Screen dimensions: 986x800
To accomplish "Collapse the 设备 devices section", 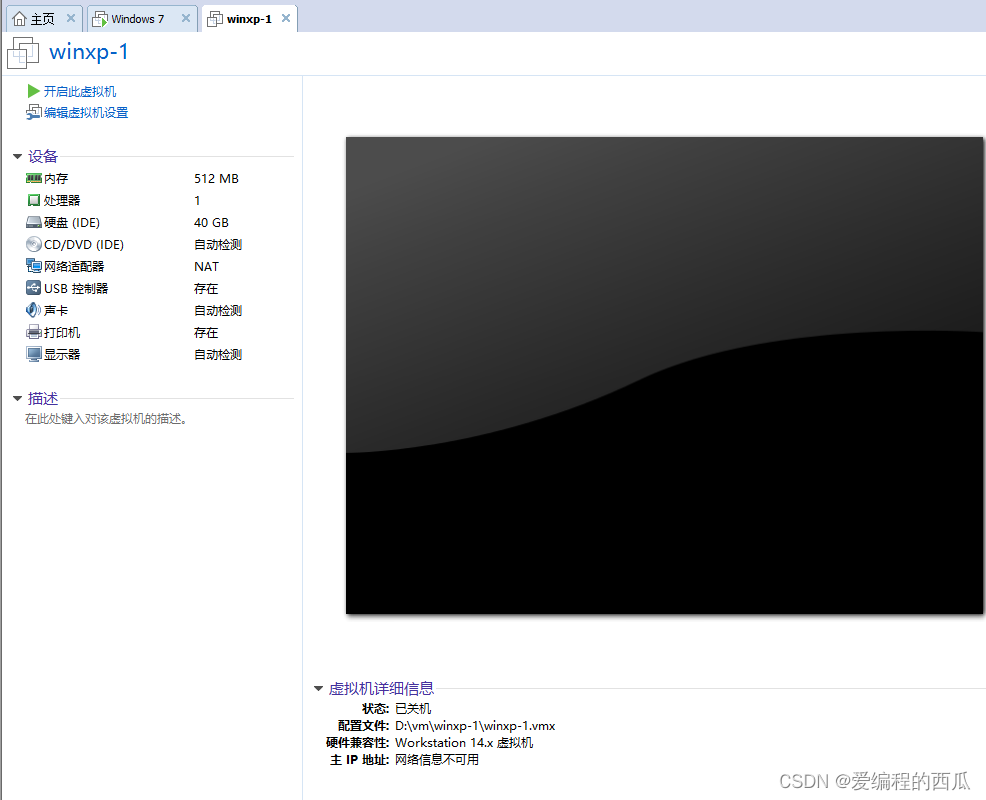I will [18, 157].
